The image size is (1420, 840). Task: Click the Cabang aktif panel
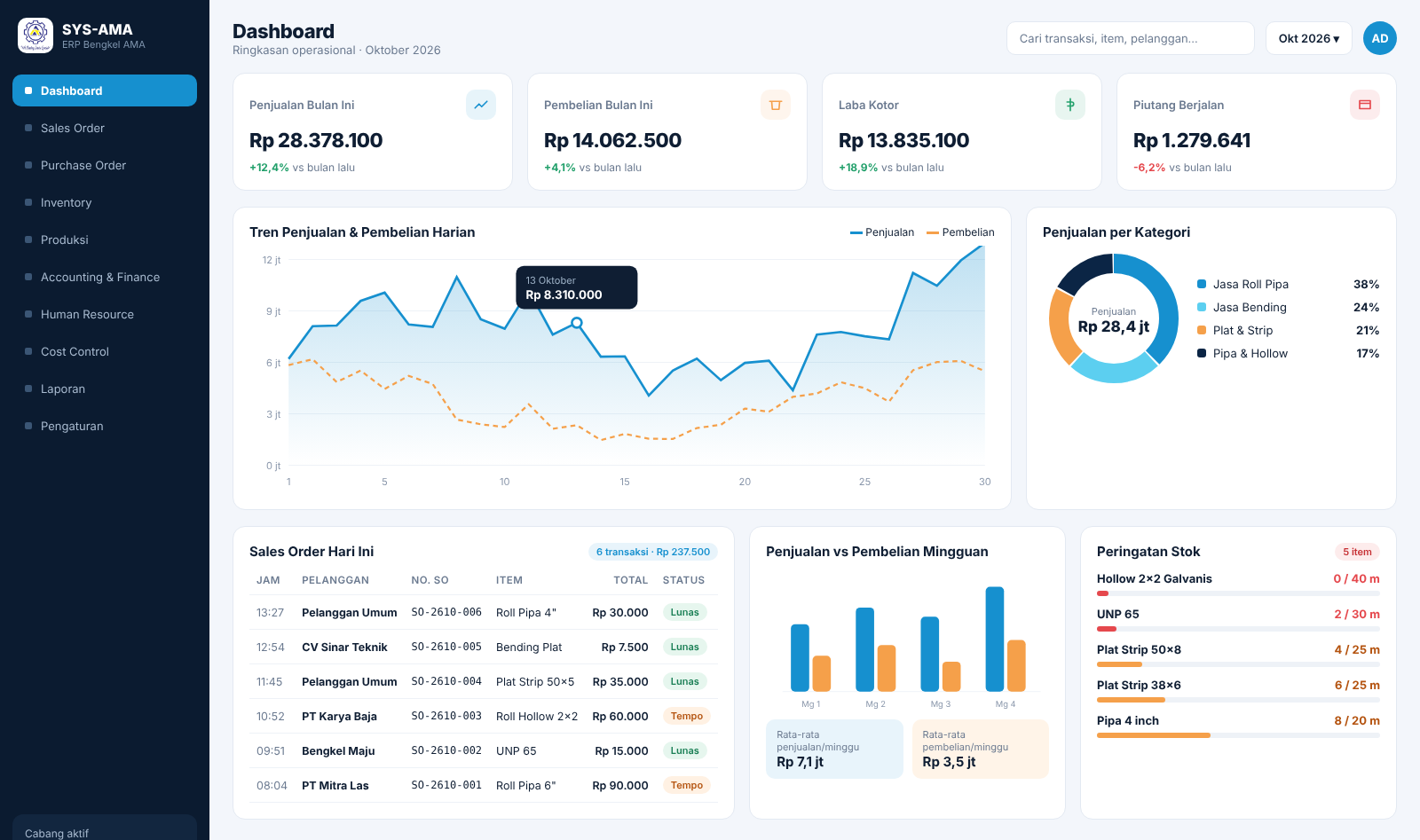(x=105, y=828)
